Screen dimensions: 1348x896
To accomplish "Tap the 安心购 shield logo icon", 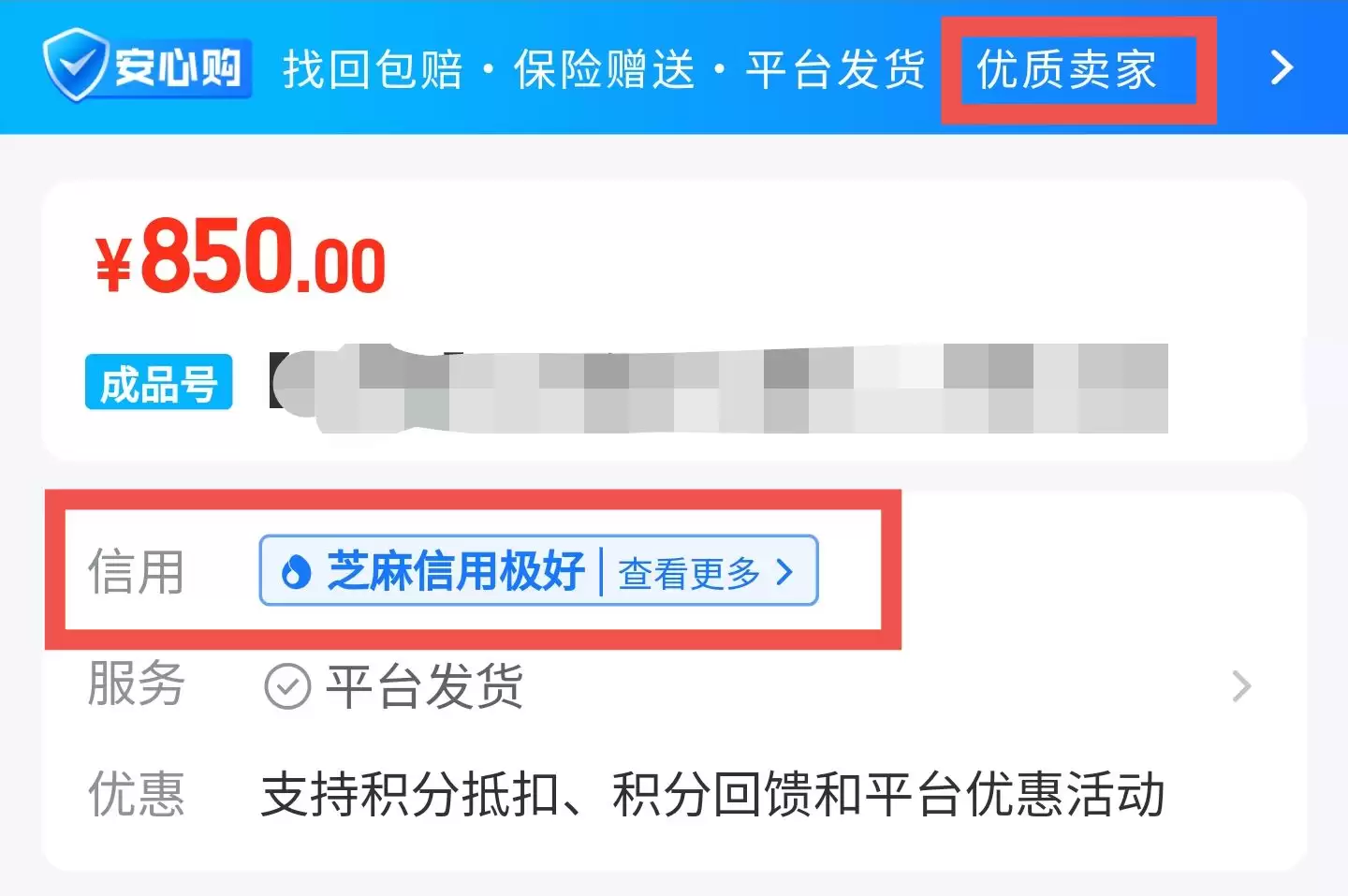I will [x=75, y=66].
